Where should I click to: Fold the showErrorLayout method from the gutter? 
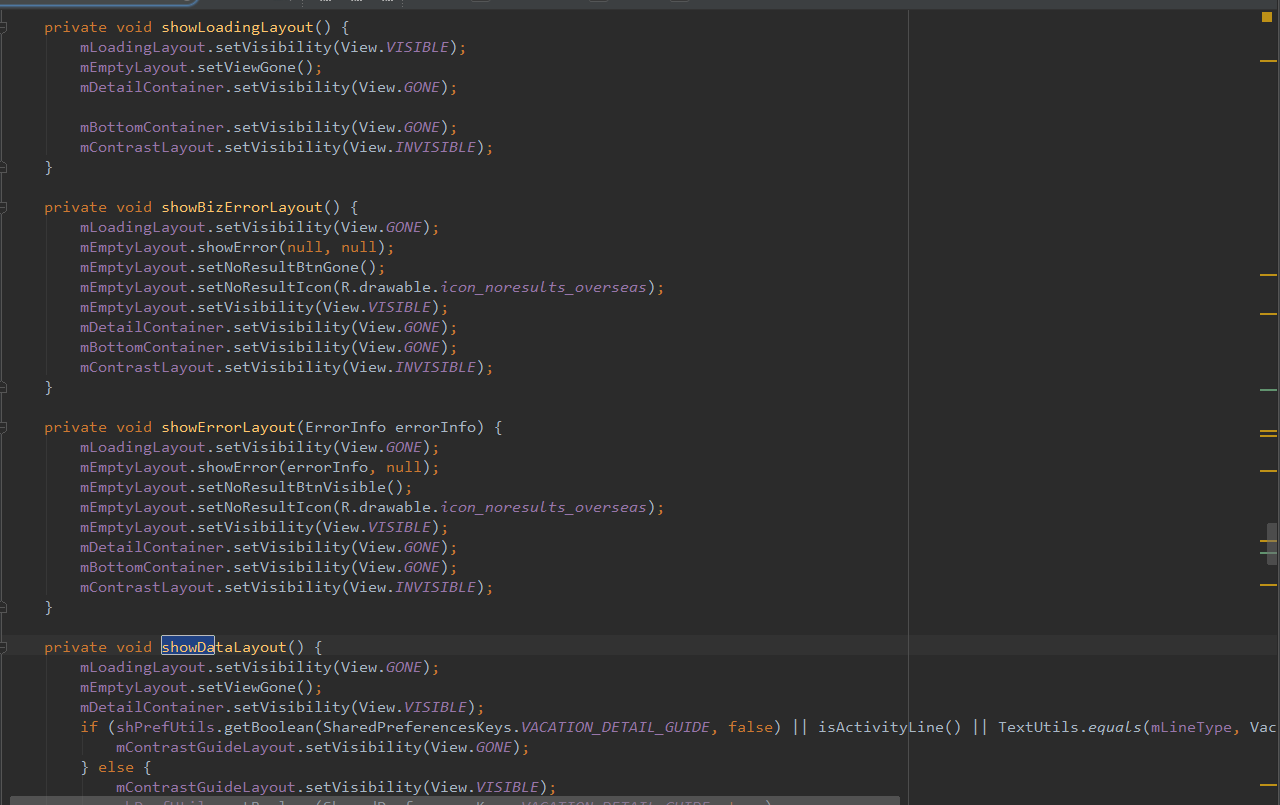click(4, 427)
